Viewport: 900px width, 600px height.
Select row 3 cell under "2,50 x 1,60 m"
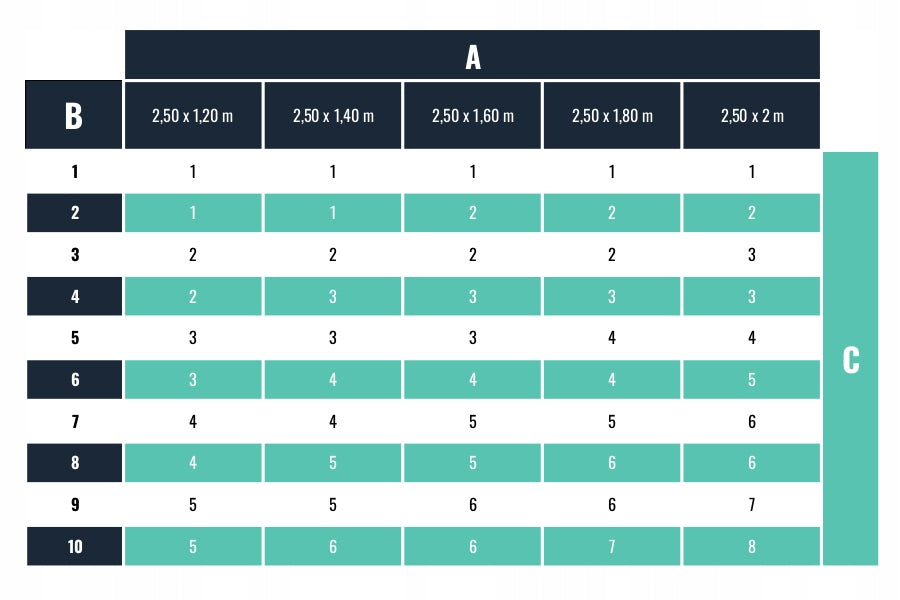473,255
